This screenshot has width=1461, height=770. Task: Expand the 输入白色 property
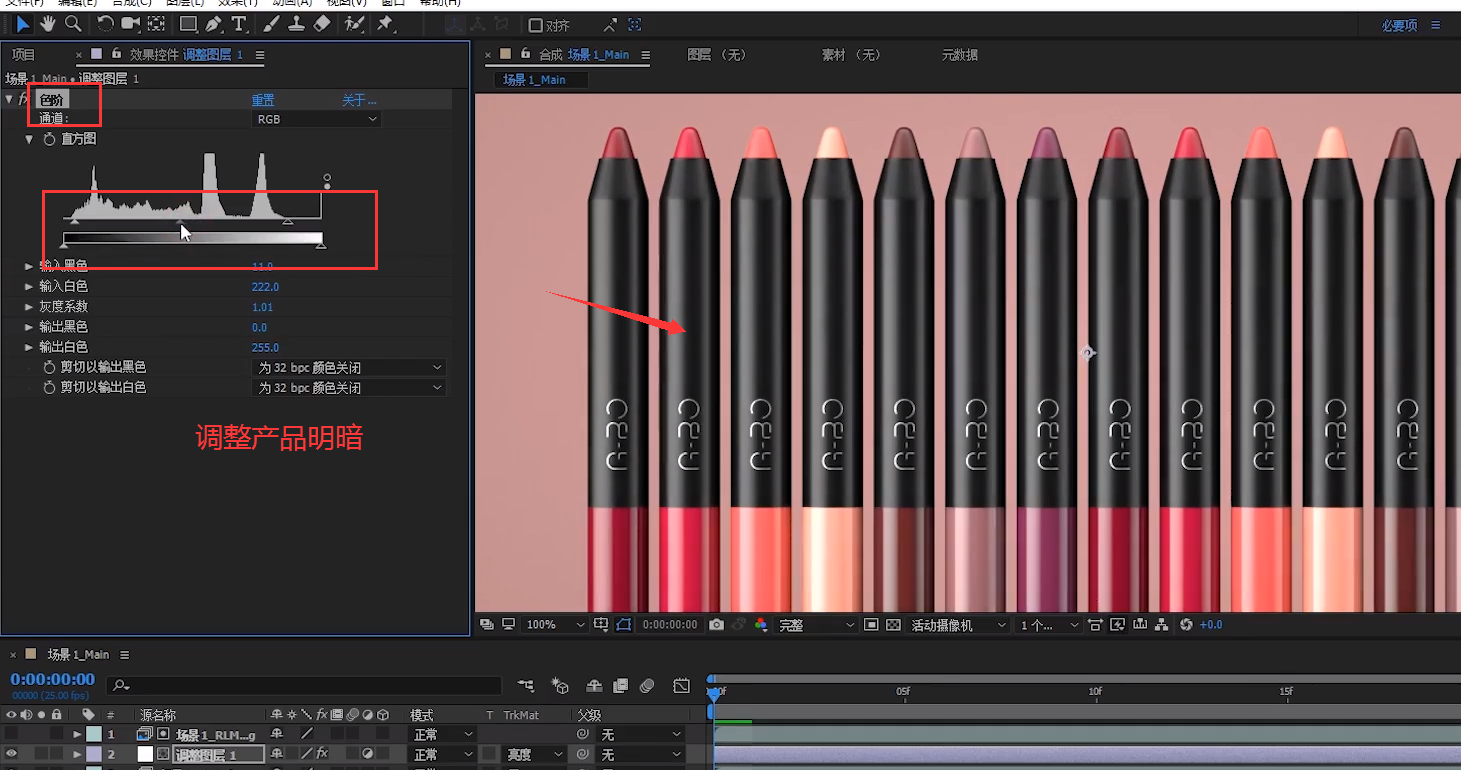[x=29, y=287]
